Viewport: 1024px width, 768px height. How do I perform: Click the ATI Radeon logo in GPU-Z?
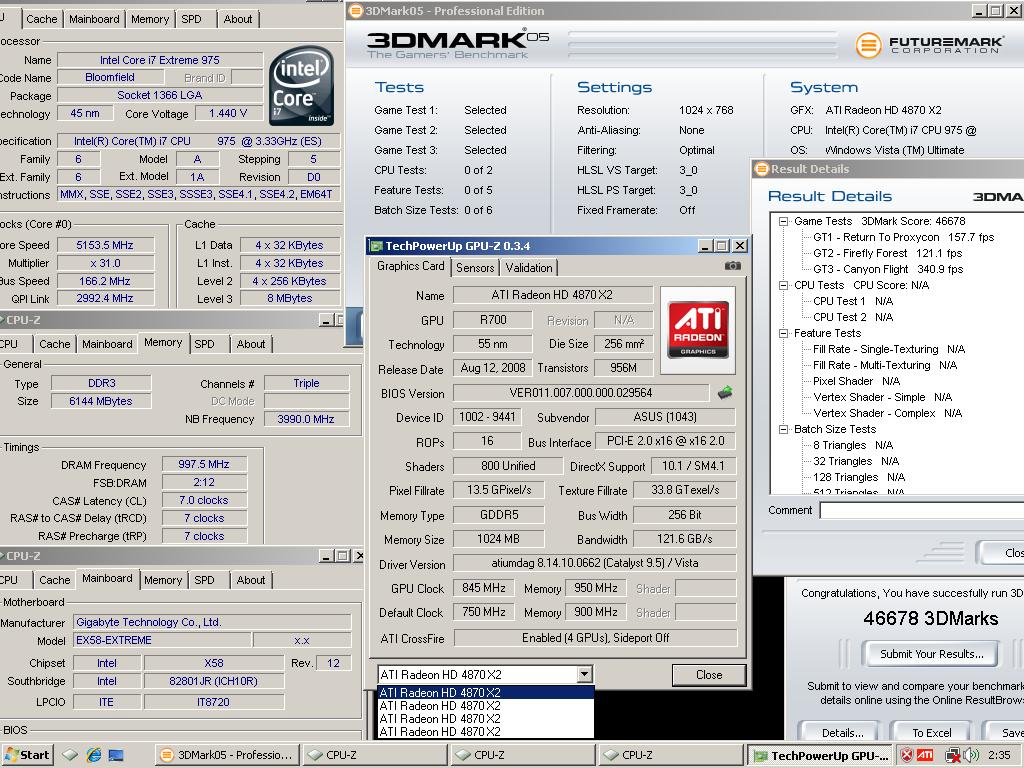(698, 330)
